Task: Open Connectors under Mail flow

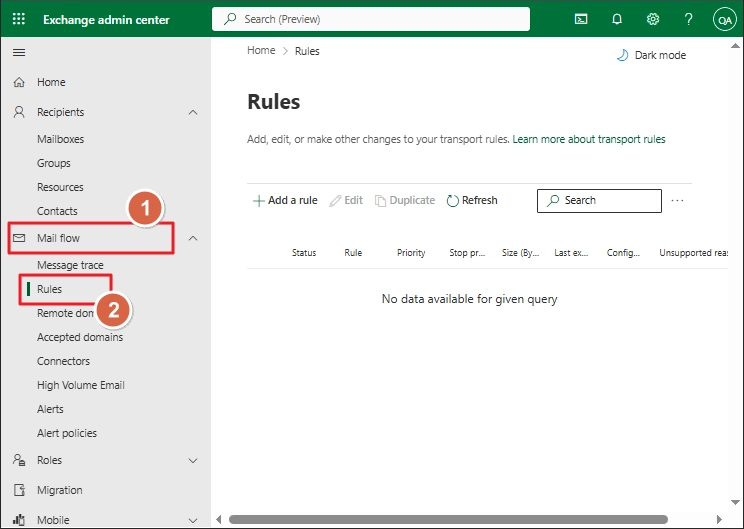Action: (63, 361)
